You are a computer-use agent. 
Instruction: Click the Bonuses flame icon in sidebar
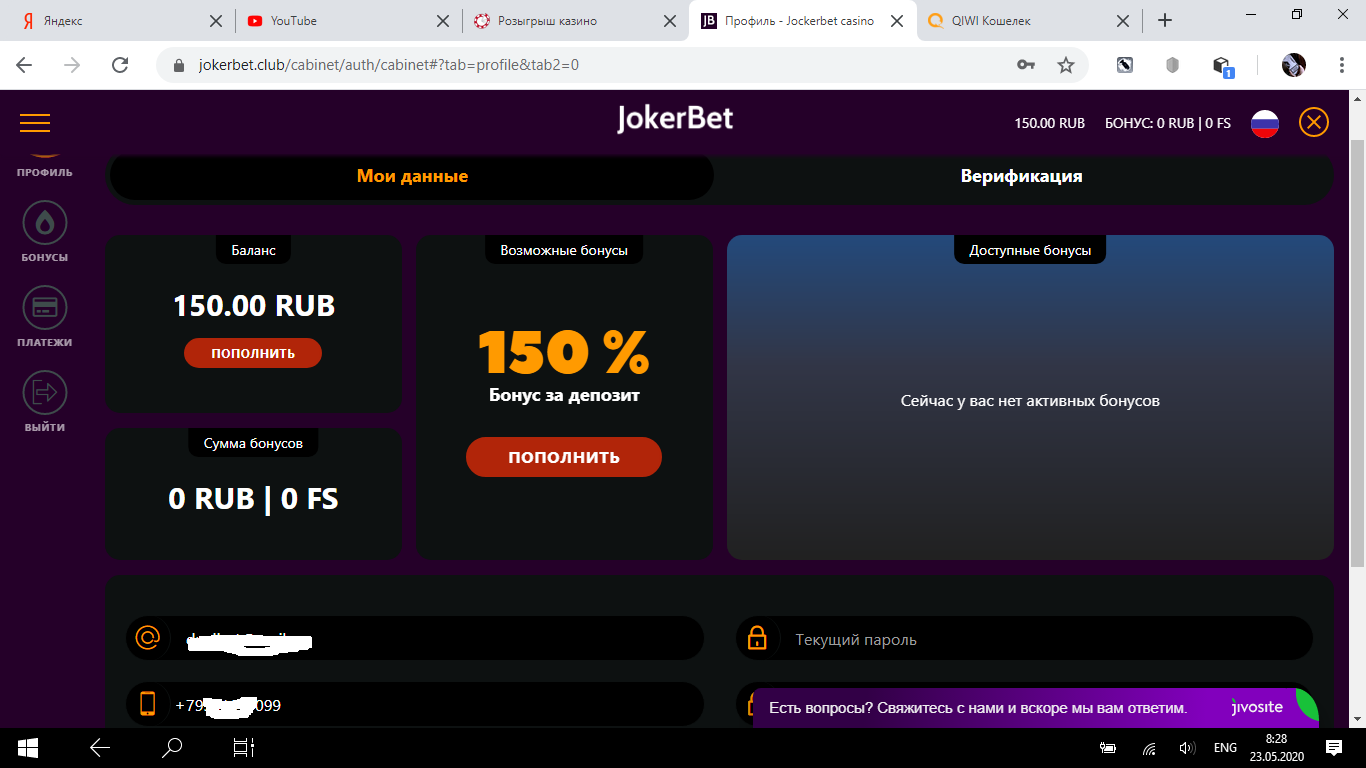(45, 223)
